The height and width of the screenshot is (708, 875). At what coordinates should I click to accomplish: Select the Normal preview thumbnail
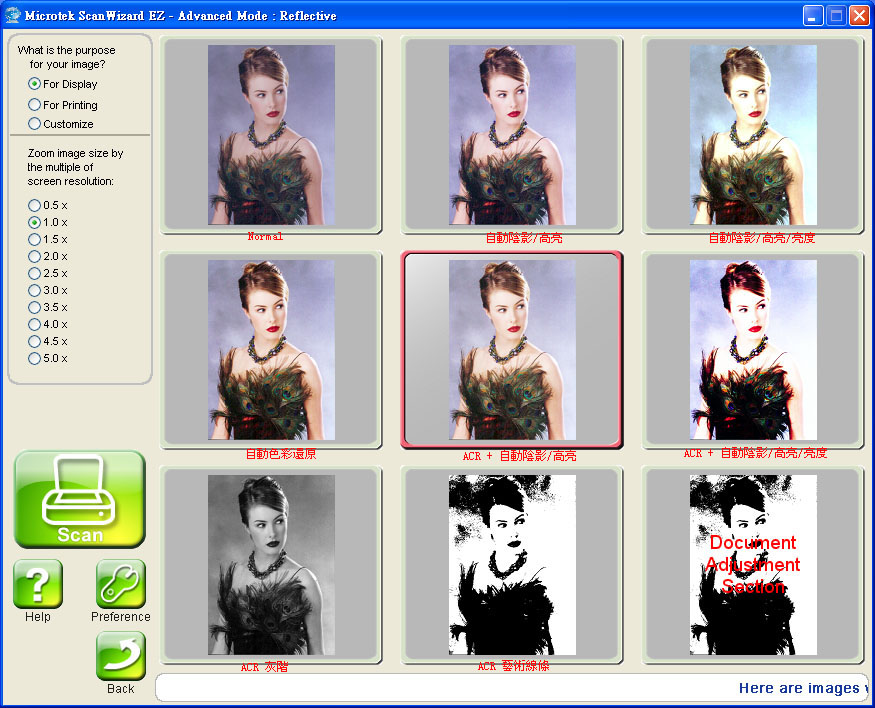271,134
